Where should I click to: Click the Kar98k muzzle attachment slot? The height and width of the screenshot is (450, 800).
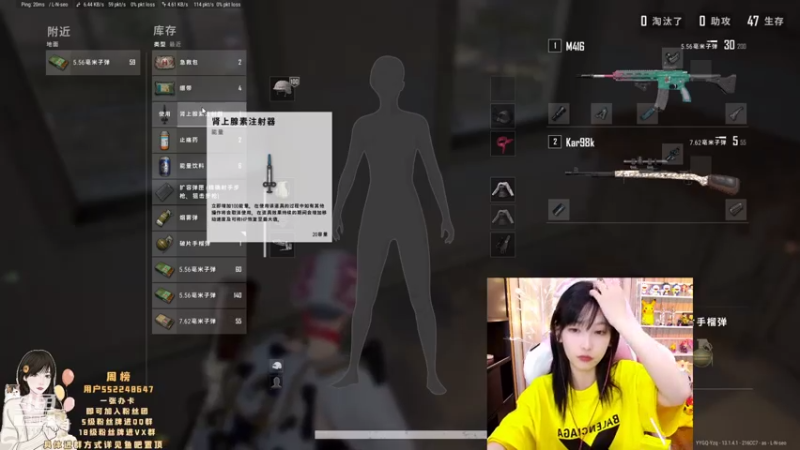point(559,209)
